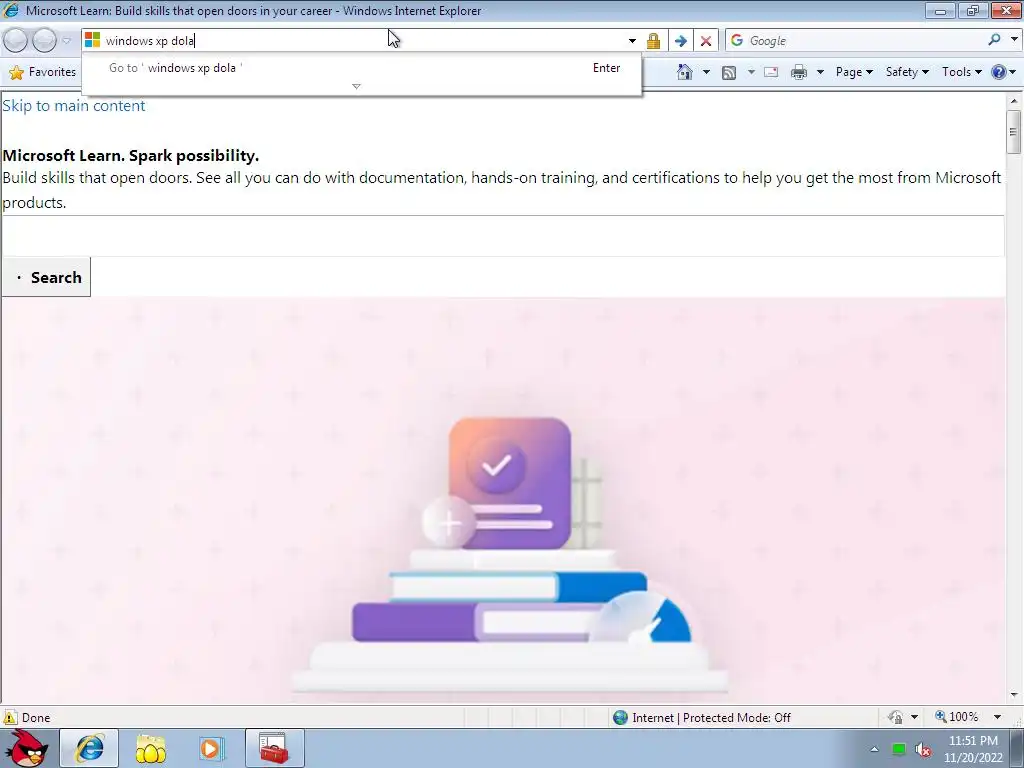Viewport: 1024px width, 768px height.
Task: Click the books illustration image
Action: [x=509, y=555]
